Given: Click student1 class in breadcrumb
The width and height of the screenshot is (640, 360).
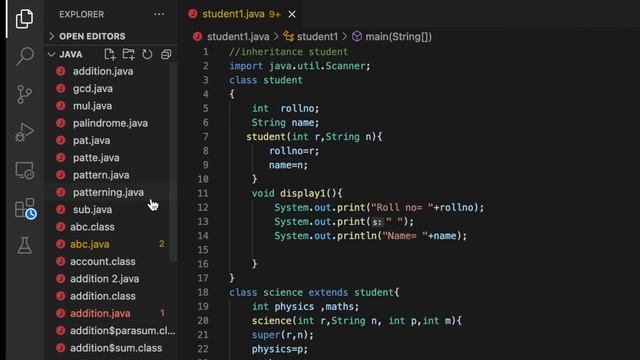Looking at the screenshot, I should pyautogui.click(x=317, y=37).
